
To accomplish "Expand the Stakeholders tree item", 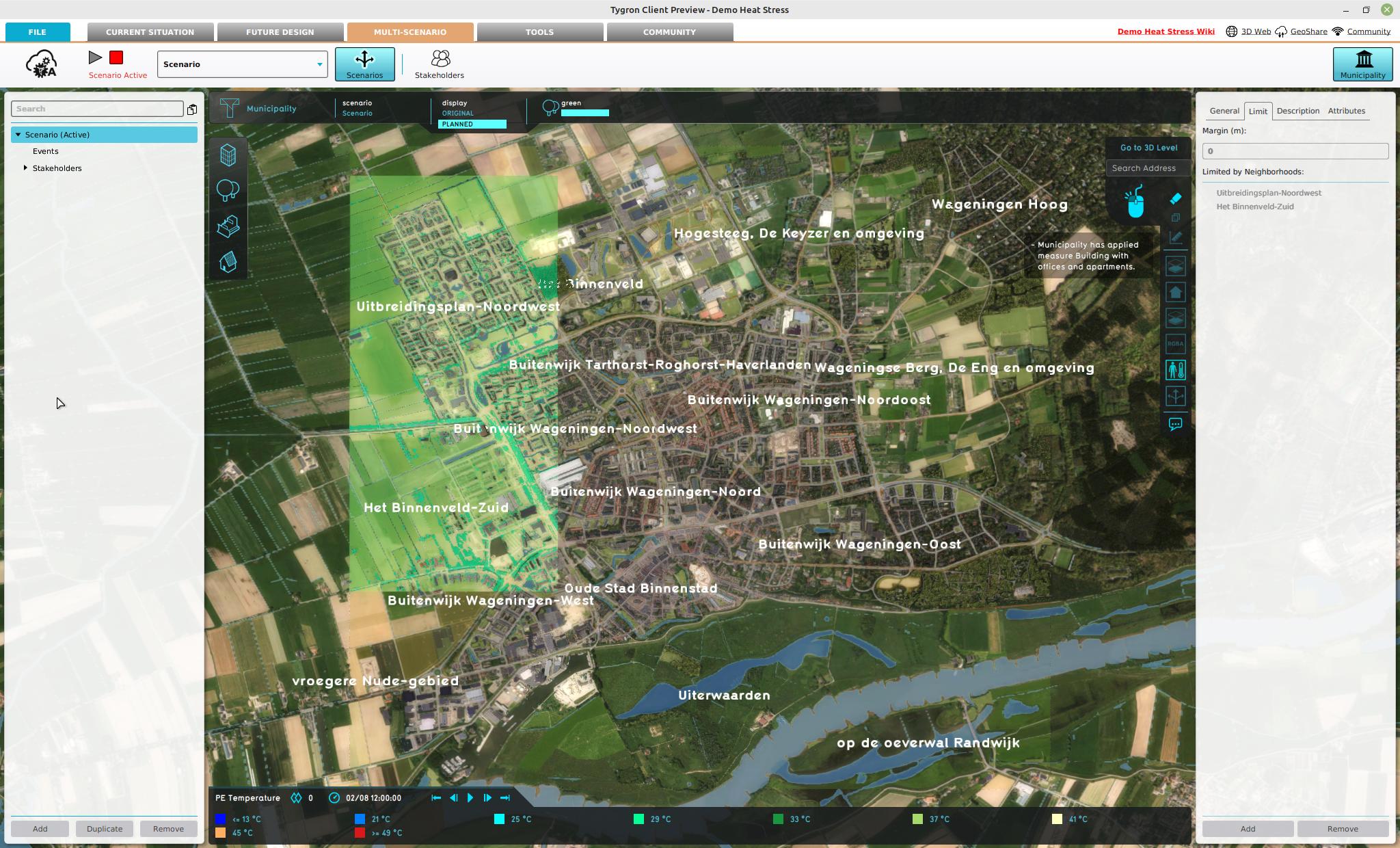I will tap(27, 168).
